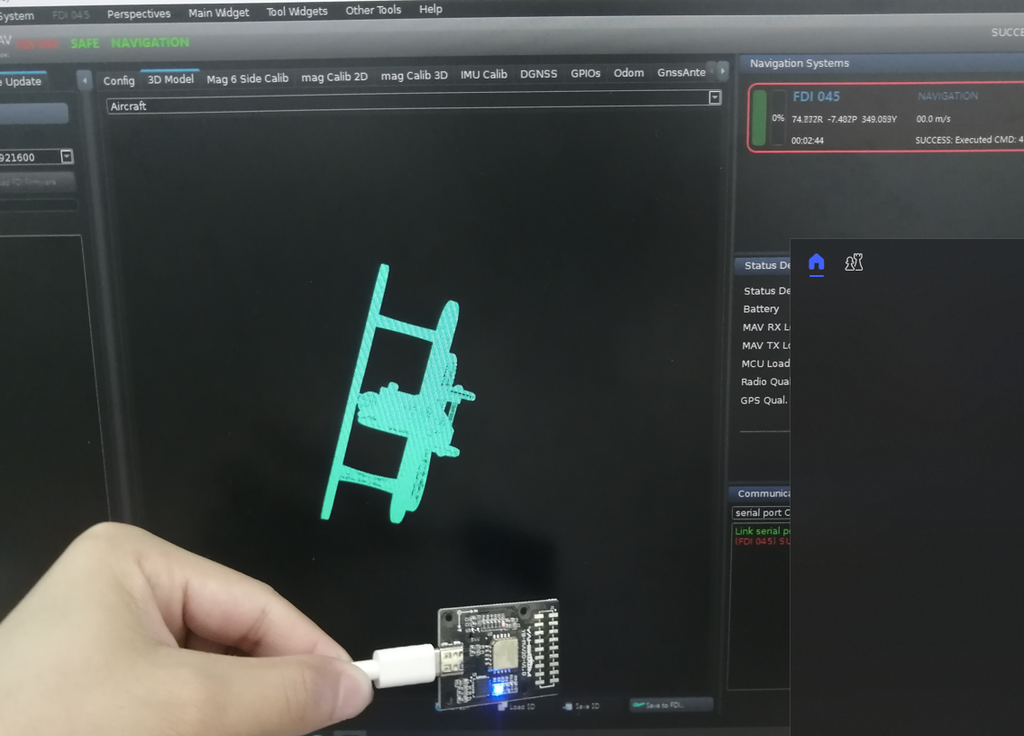Click the Link serial port log message
The width and height of the screenshot is (1024, 736).
[x=762, y=531]
